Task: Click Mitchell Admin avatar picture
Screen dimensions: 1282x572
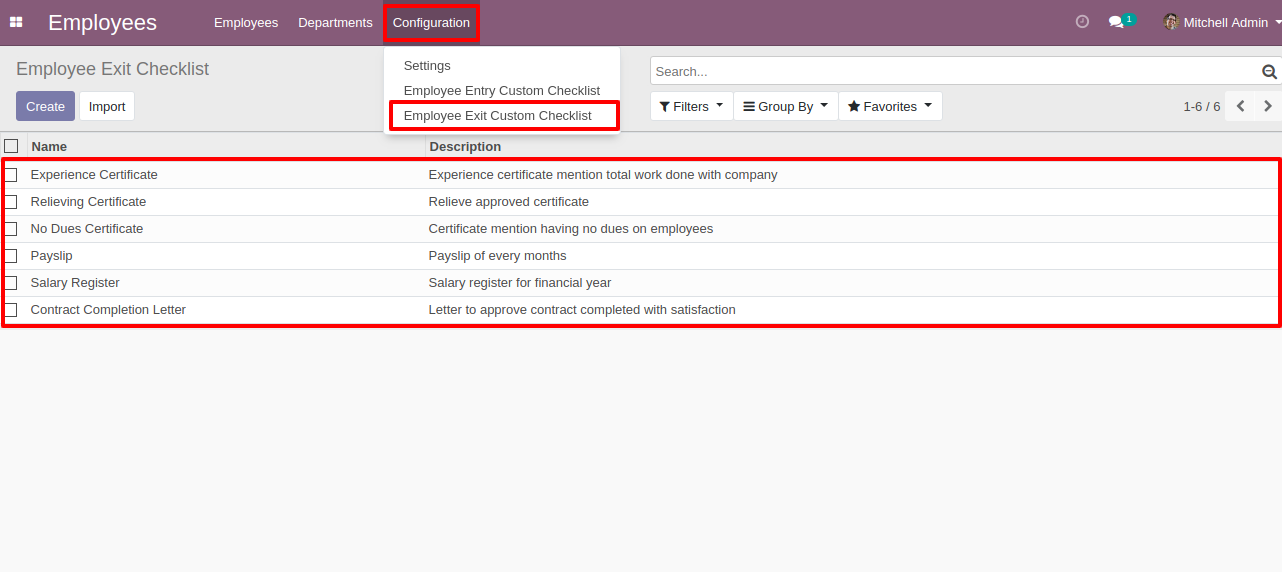Action: (1171, 22)
